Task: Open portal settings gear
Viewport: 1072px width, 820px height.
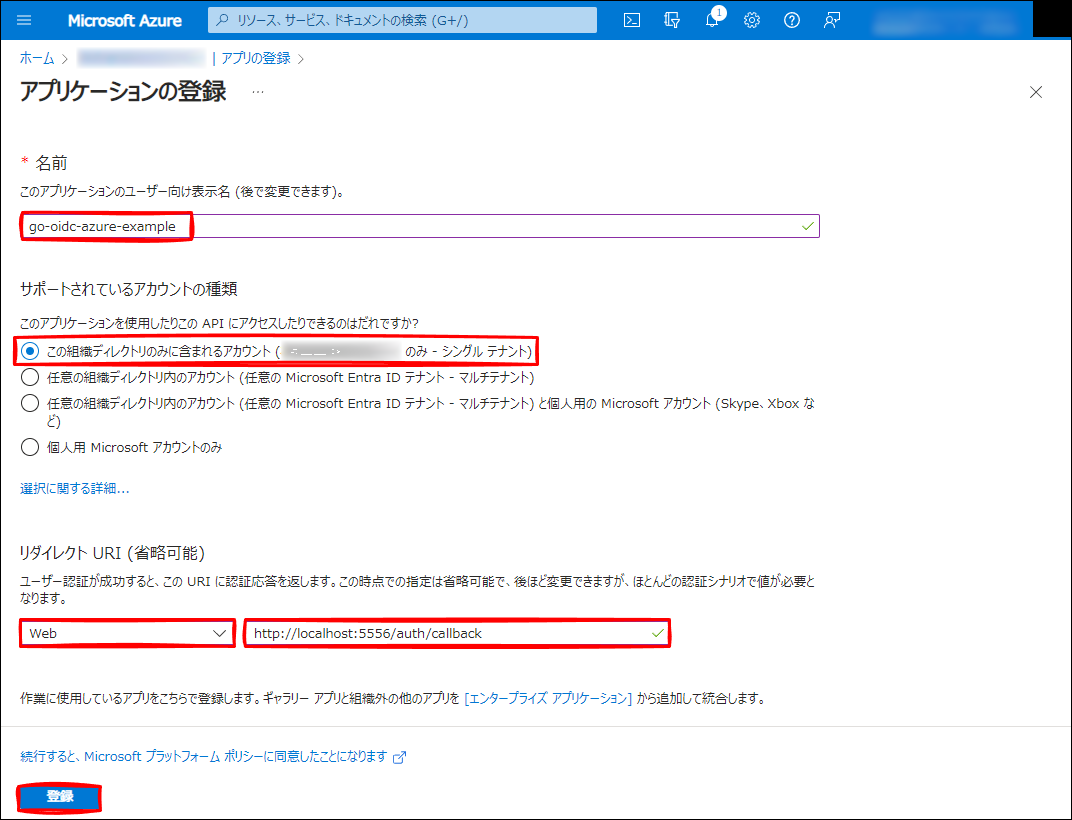Action: click(752, 20)
